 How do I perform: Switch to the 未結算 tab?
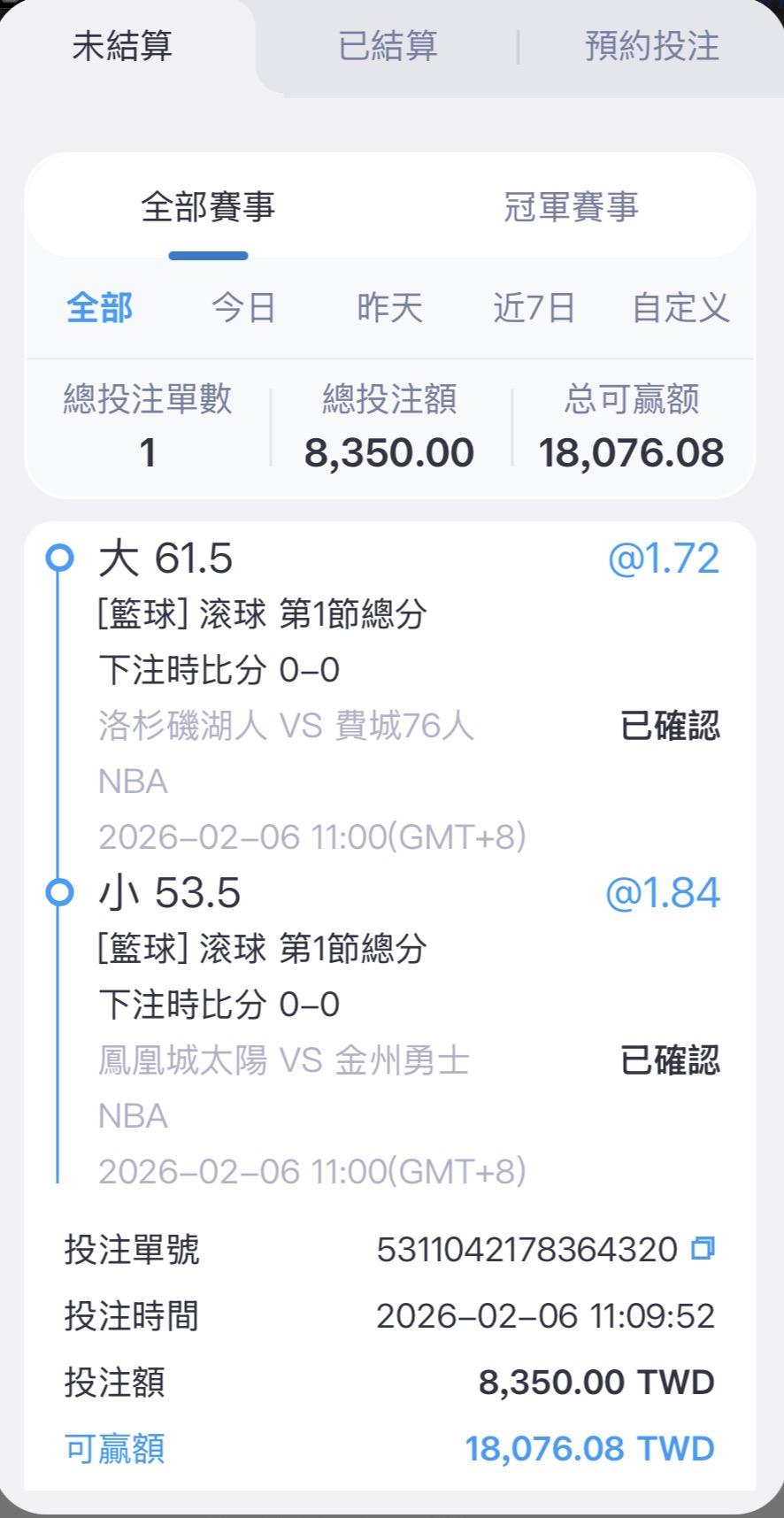point(122,46)
